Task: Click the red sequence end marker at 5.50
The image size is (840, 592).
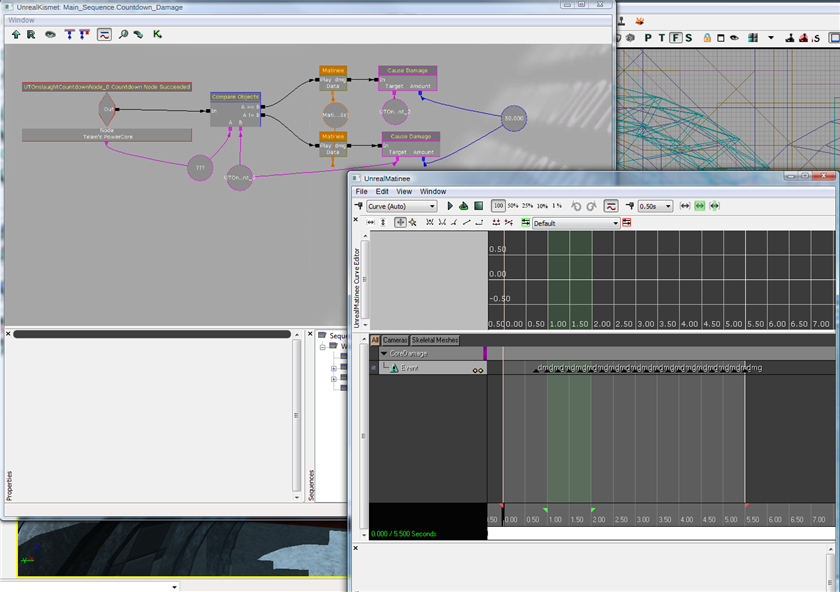Action: pos(746,505)
